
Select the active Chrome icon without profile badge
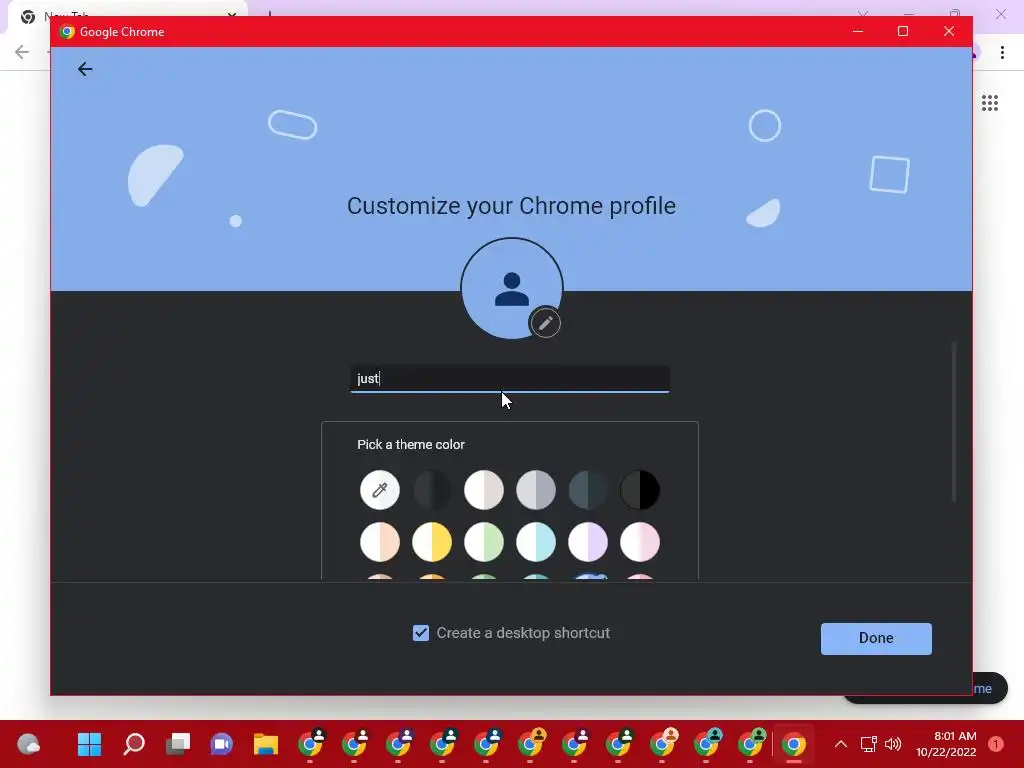[x=794, y=744]
